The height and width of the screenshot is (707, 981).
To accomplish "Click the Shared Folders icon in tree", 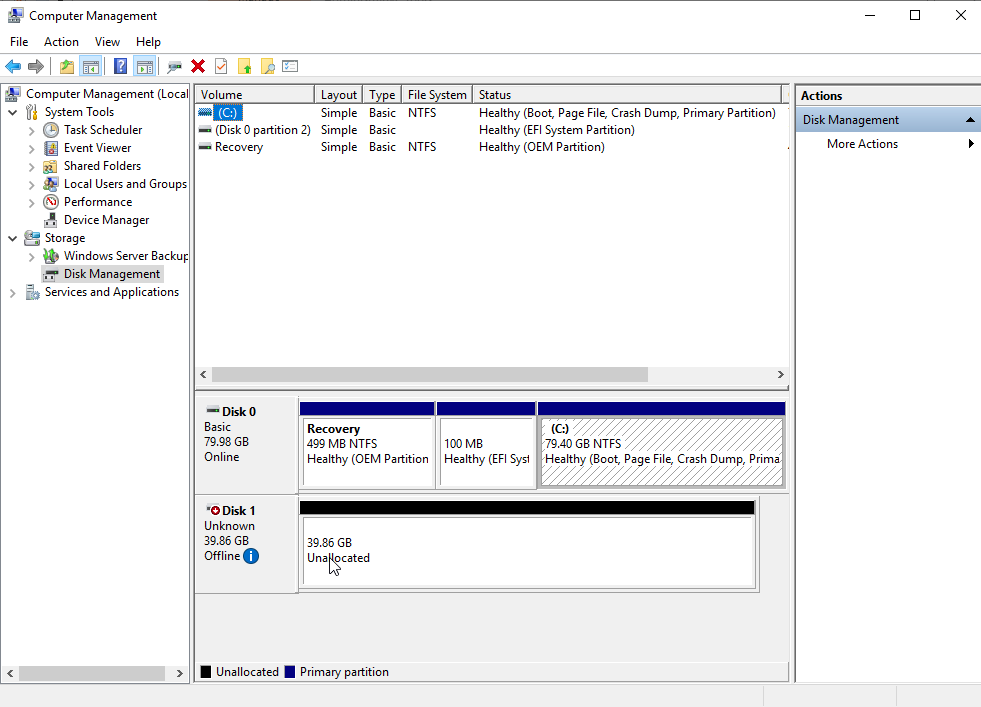I will pyautogui.click(x=51, y=166).
